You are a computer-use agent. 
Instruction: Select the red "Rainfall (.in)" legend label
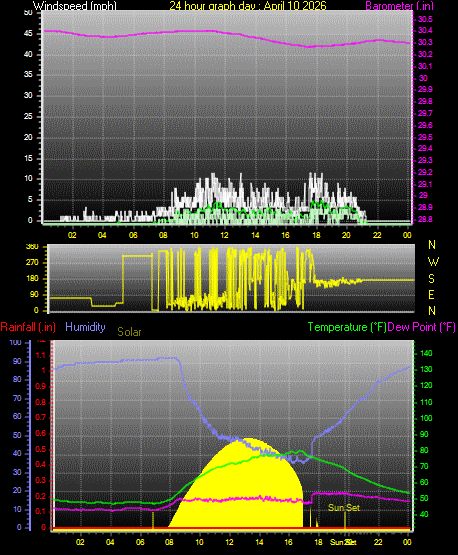click(x=28, y=327)
